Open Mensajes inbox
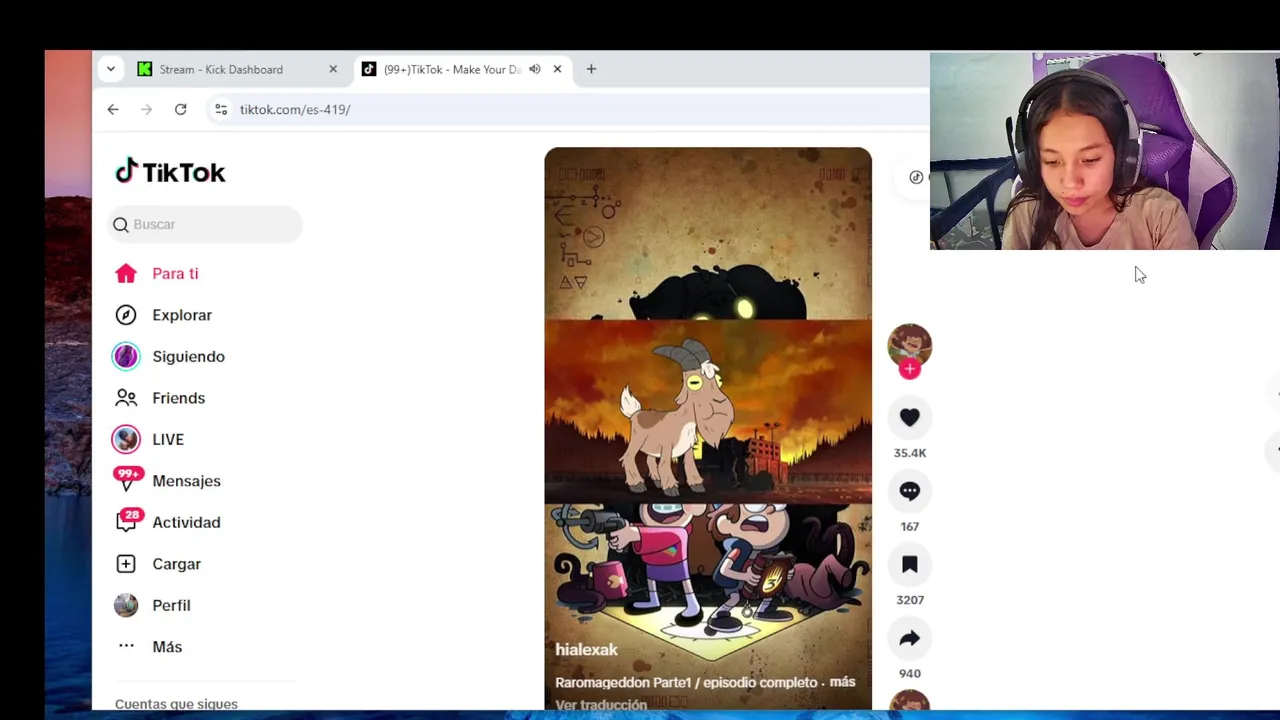 (186, 481)
